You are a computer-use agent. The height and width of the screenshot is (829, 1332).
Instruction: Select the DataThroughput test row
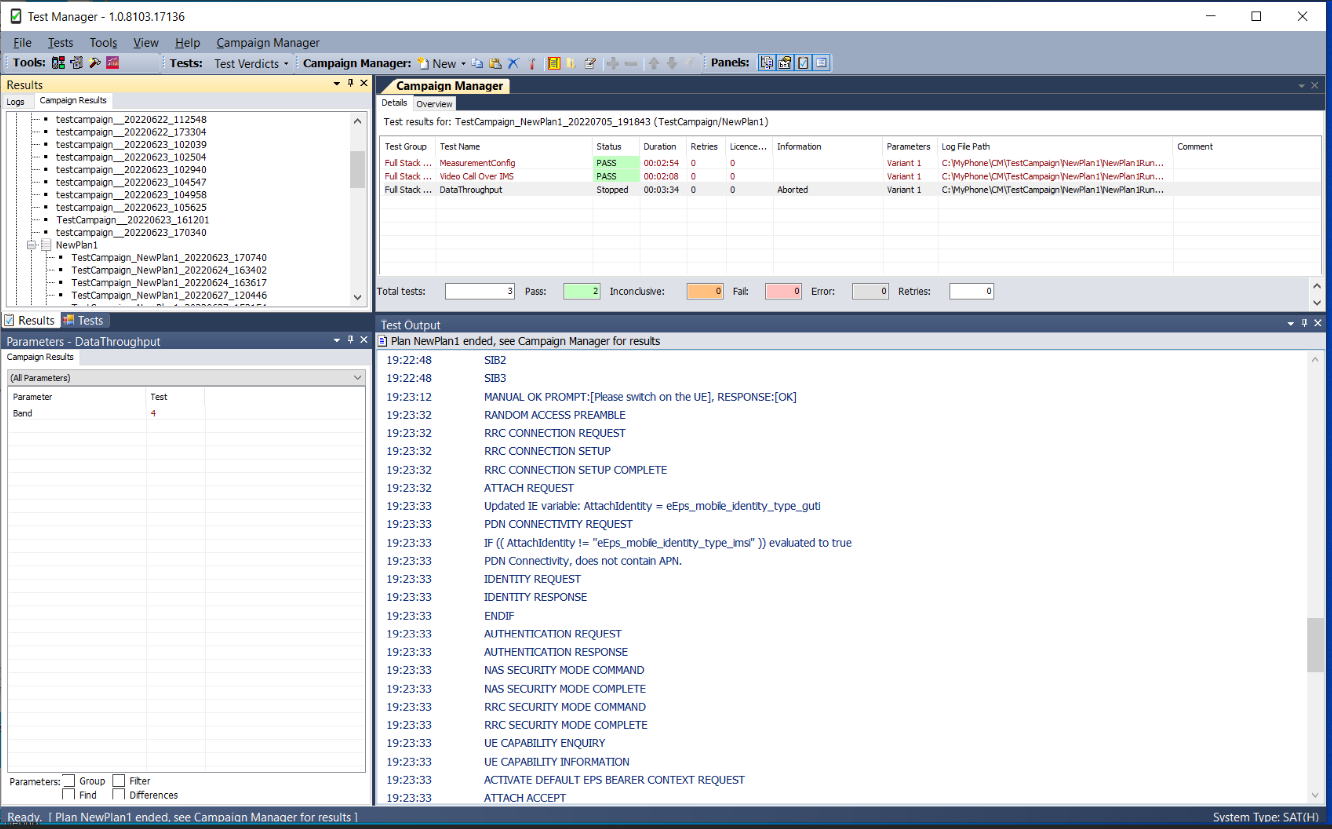tap(469, 189)
